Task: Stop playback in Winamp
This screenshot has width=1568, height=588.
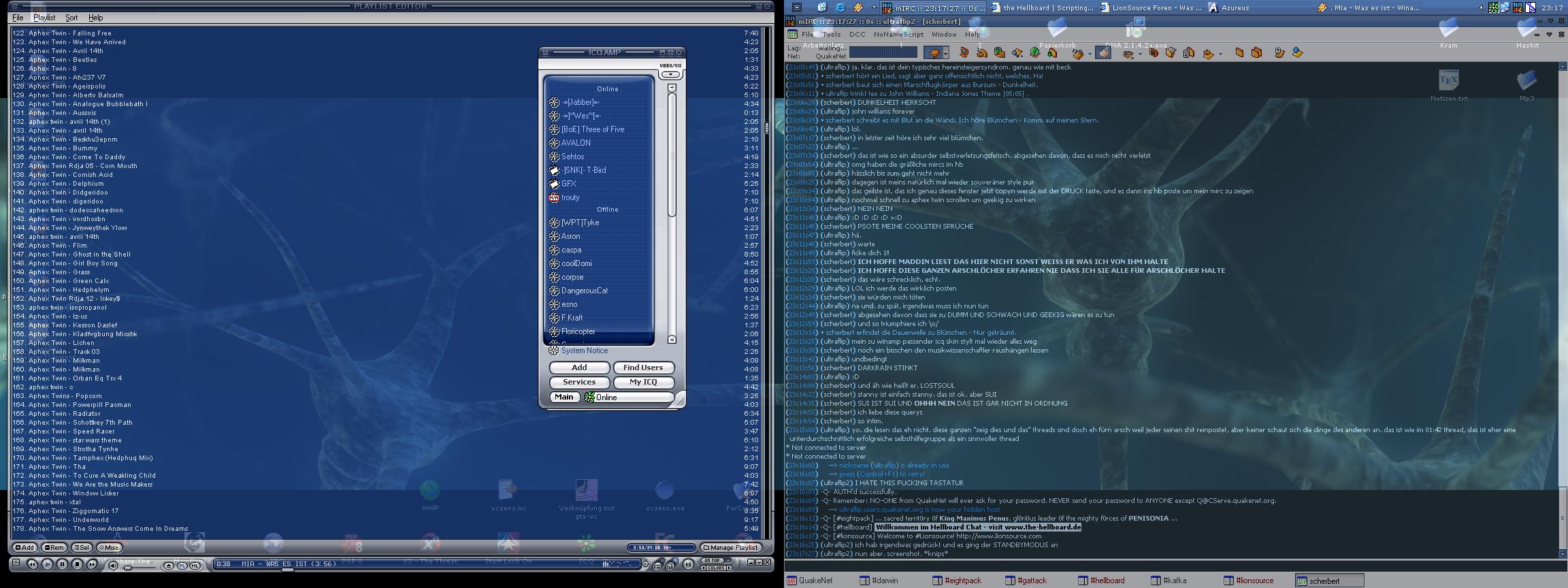Action: coord(77,564)
